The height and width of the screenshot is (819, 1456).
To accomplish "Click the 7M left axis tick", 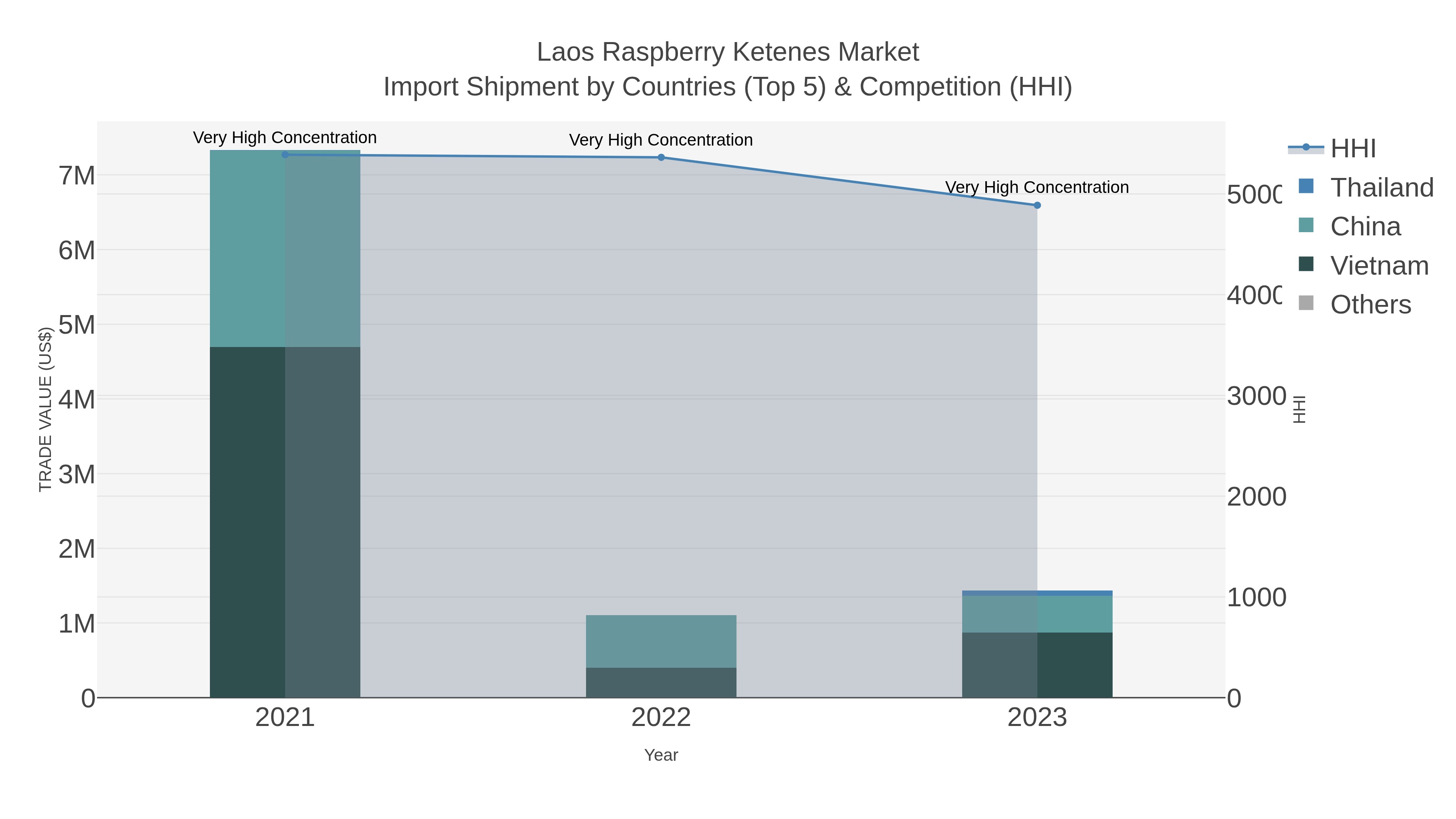I will (x=77, y=176).
